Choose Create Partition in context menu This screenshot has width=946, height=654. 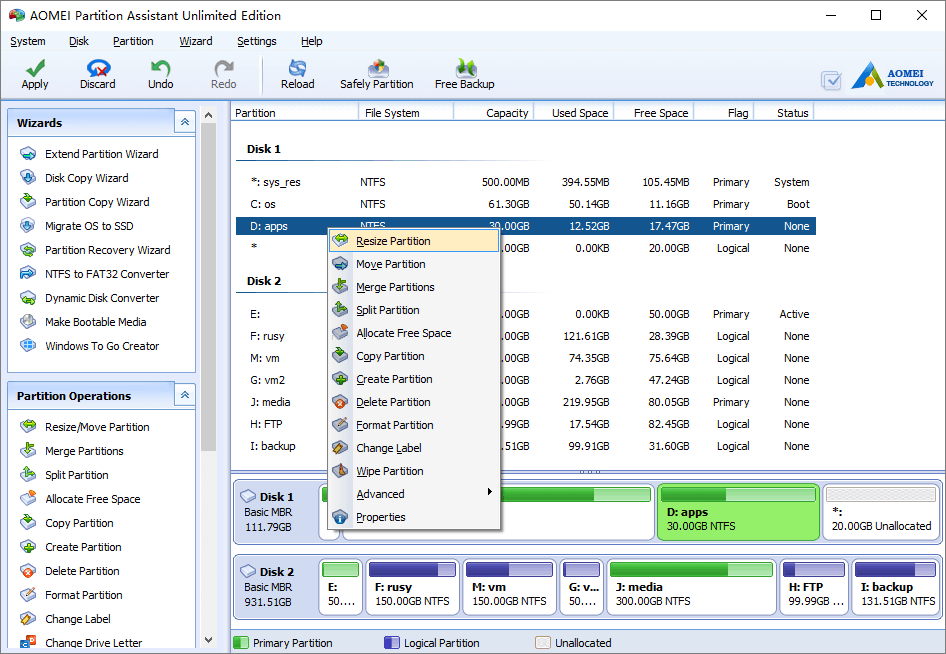pos(414,379)
